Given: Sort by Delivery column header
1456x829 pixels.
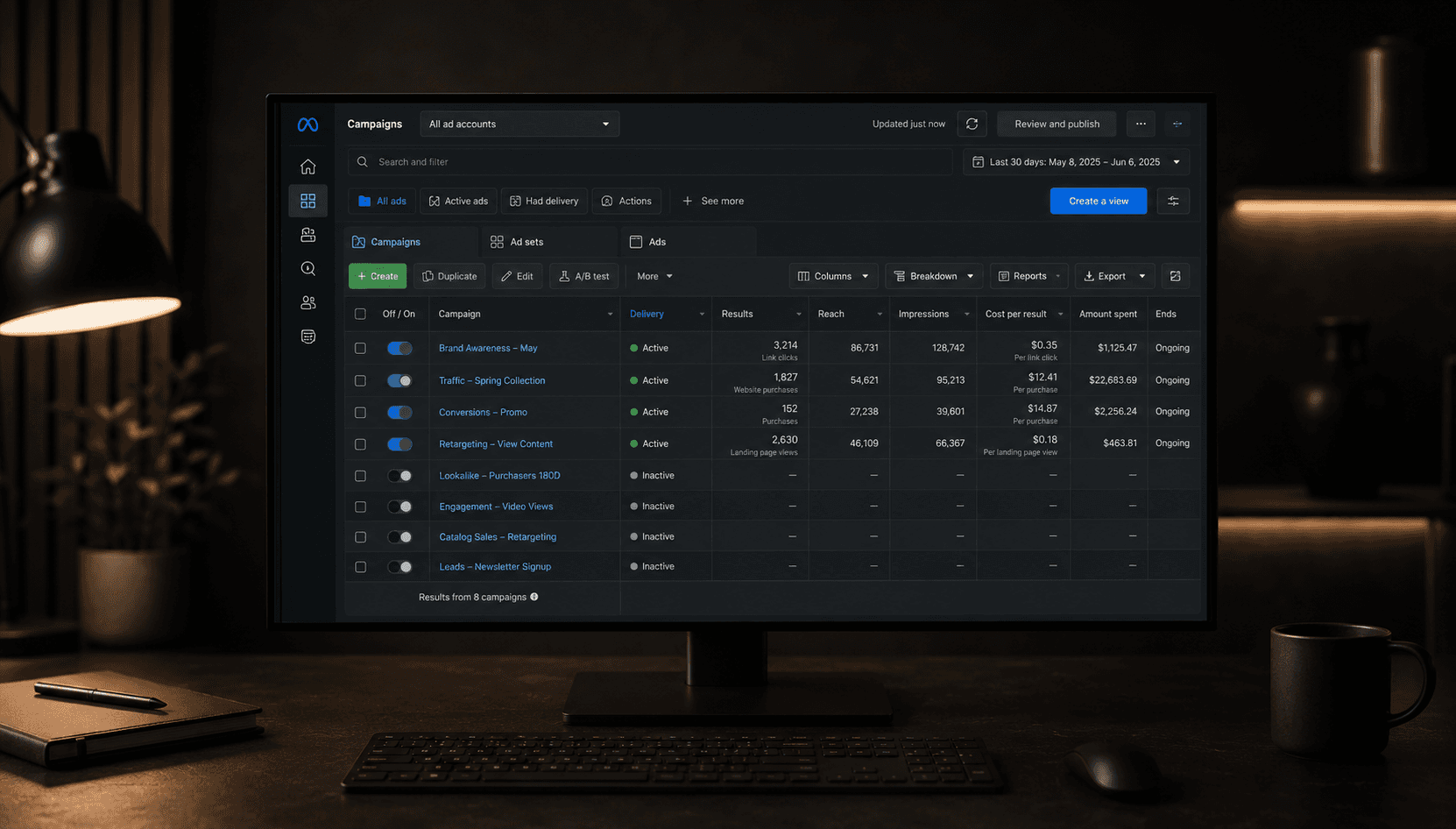Looking at the screenshot, I should coord(647,314).
